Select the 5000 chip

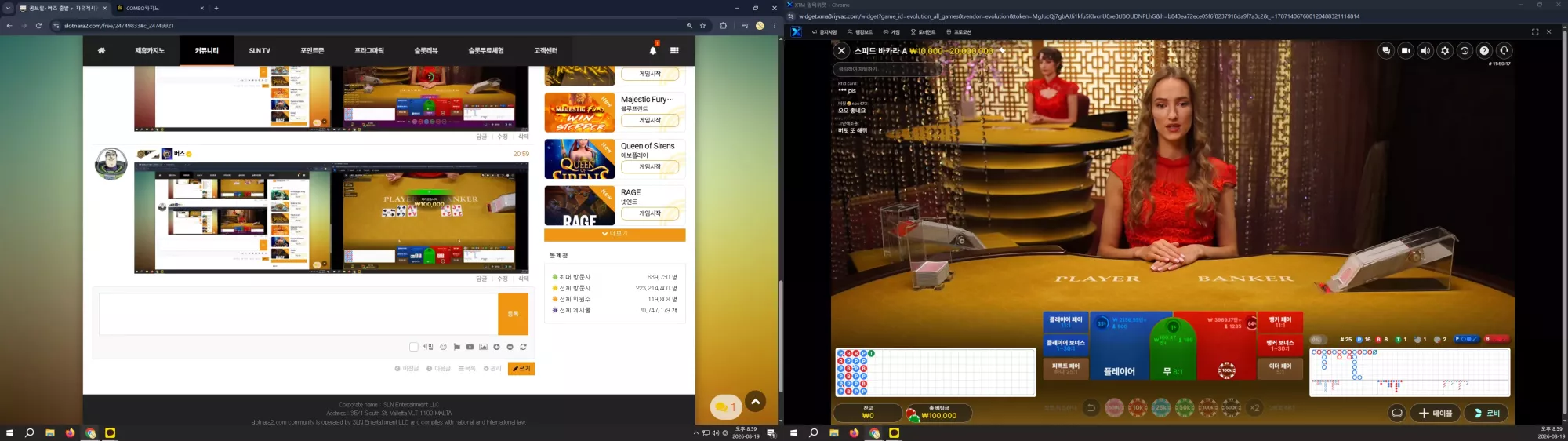pyautogui.click(x=1114, y=407)
